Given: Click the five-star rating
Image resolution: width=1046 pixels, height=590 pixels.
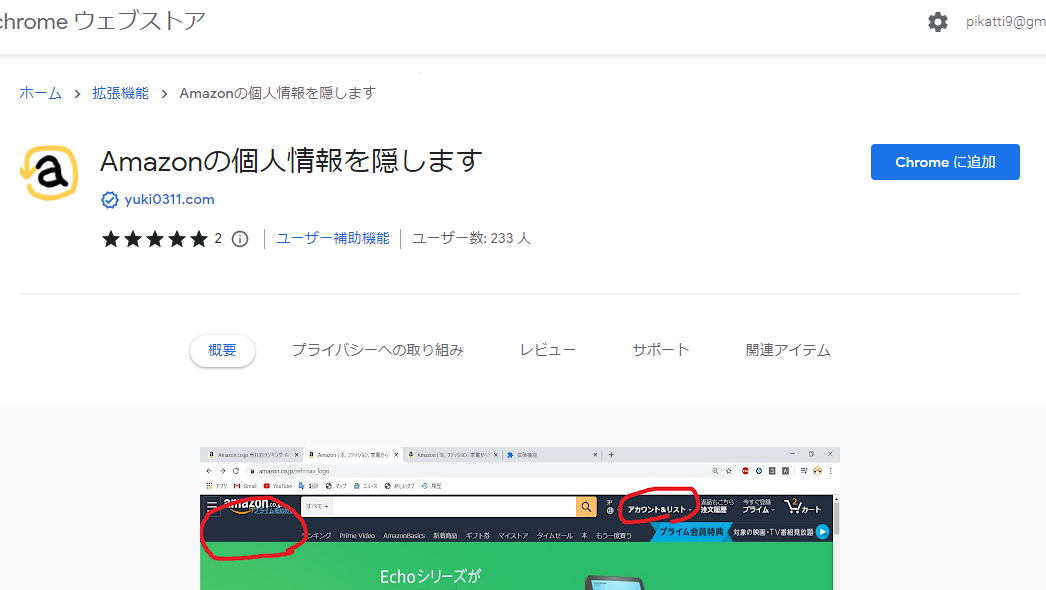Looking at the screenshot, I should pyautogui.click(x=155, y=239).
